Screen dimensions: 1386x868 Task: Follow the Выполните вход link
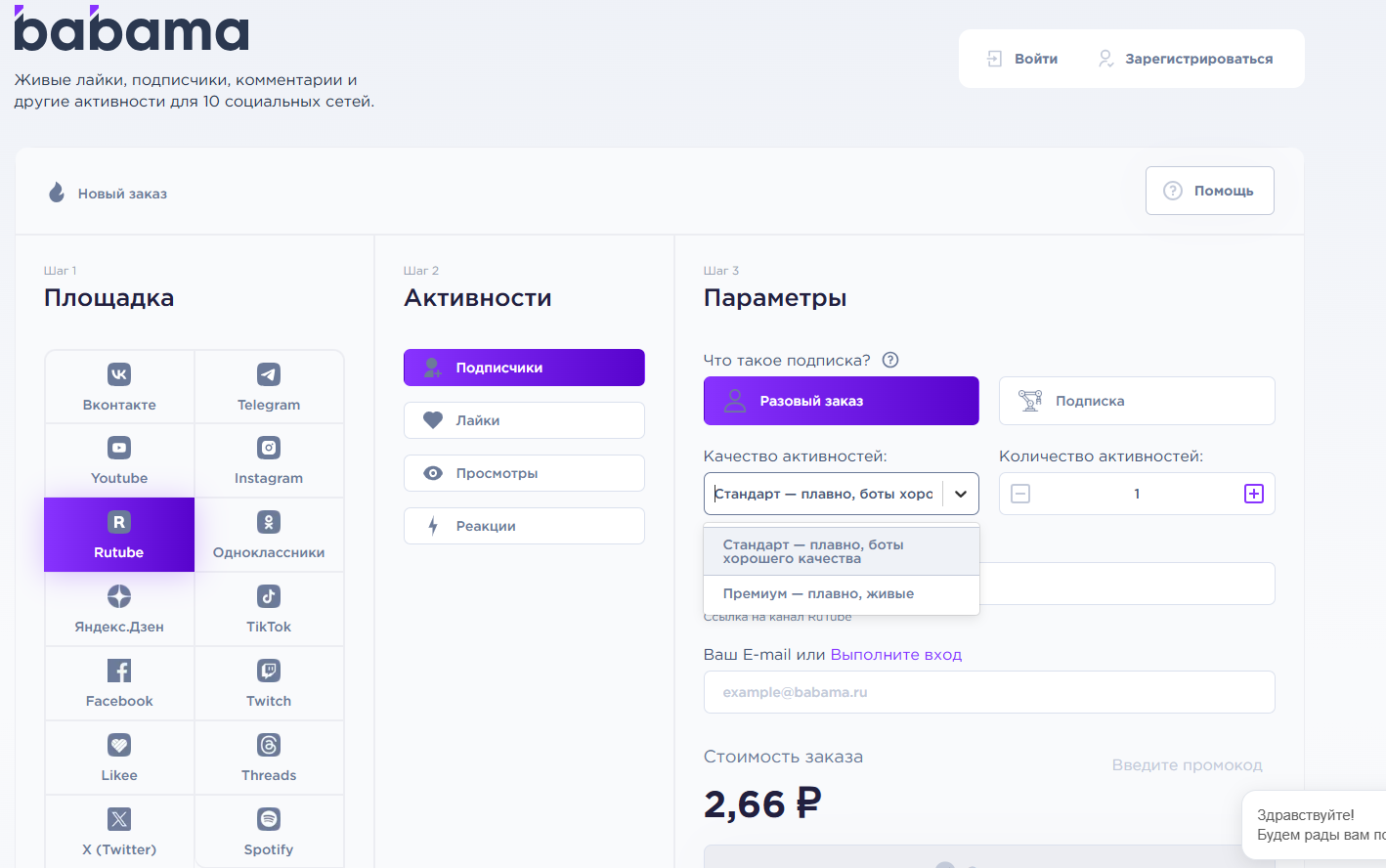click(x=896, y=655)
